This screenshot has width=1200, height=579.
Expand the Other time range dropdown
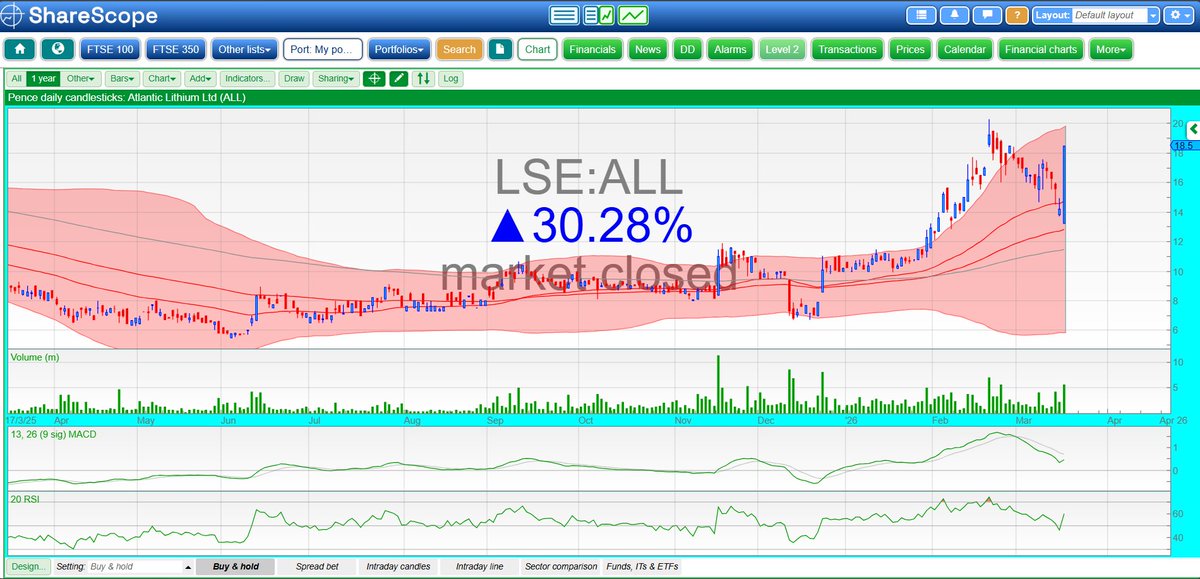pyautogui.click(x=81, y=78)
